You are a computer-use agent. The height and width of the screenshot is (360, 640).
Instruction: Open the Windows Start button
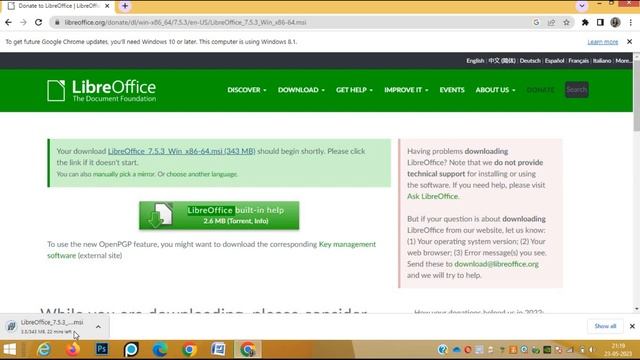pos(10,349)
